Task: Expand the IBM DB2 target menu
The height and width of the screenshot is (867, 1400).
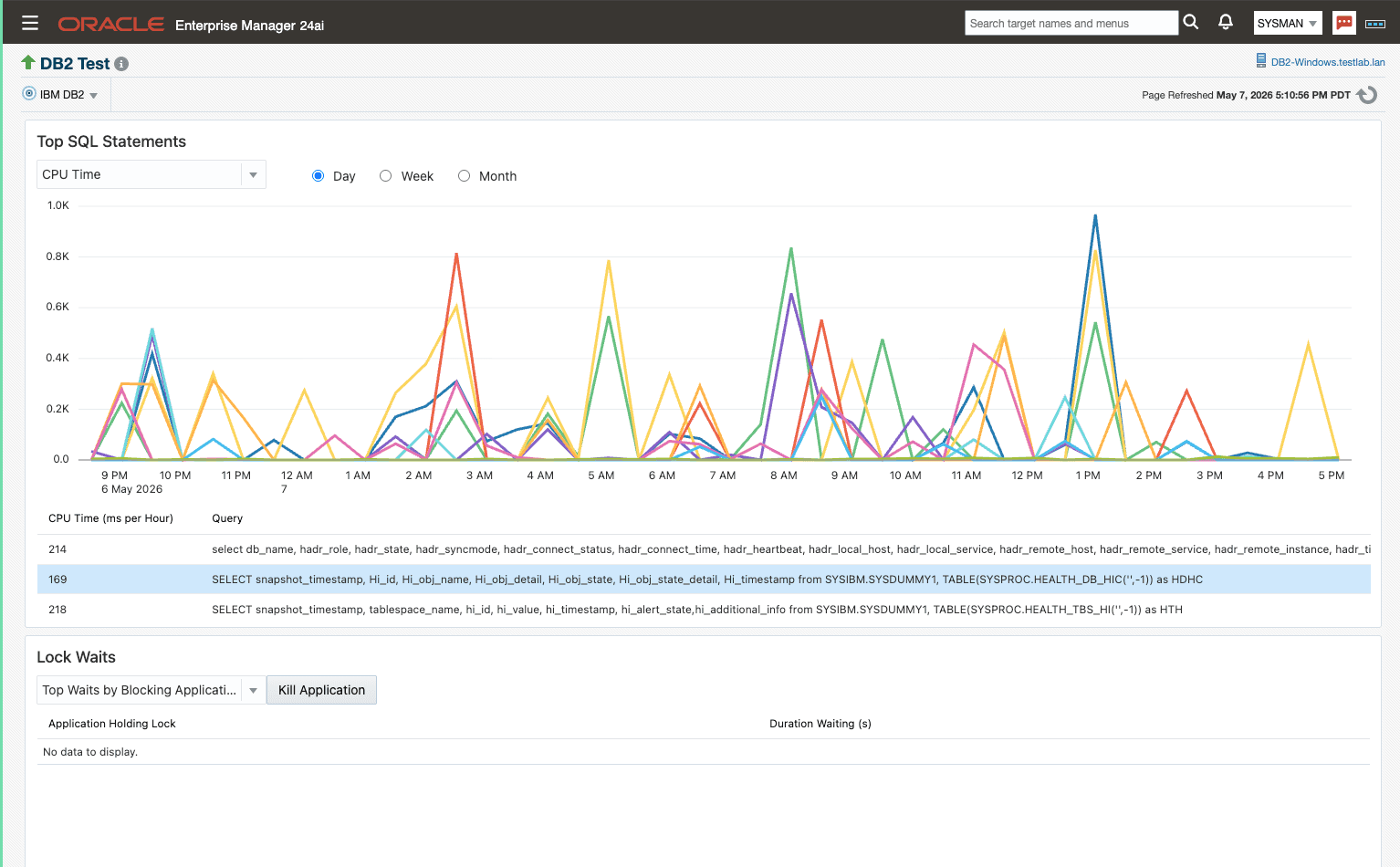Action: coord(93,96)
